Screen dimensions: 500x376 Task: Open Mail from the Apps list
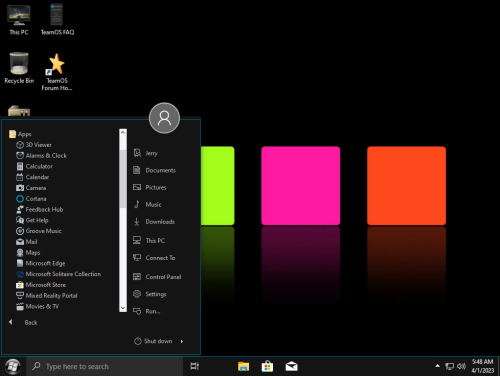pos(27,242)
